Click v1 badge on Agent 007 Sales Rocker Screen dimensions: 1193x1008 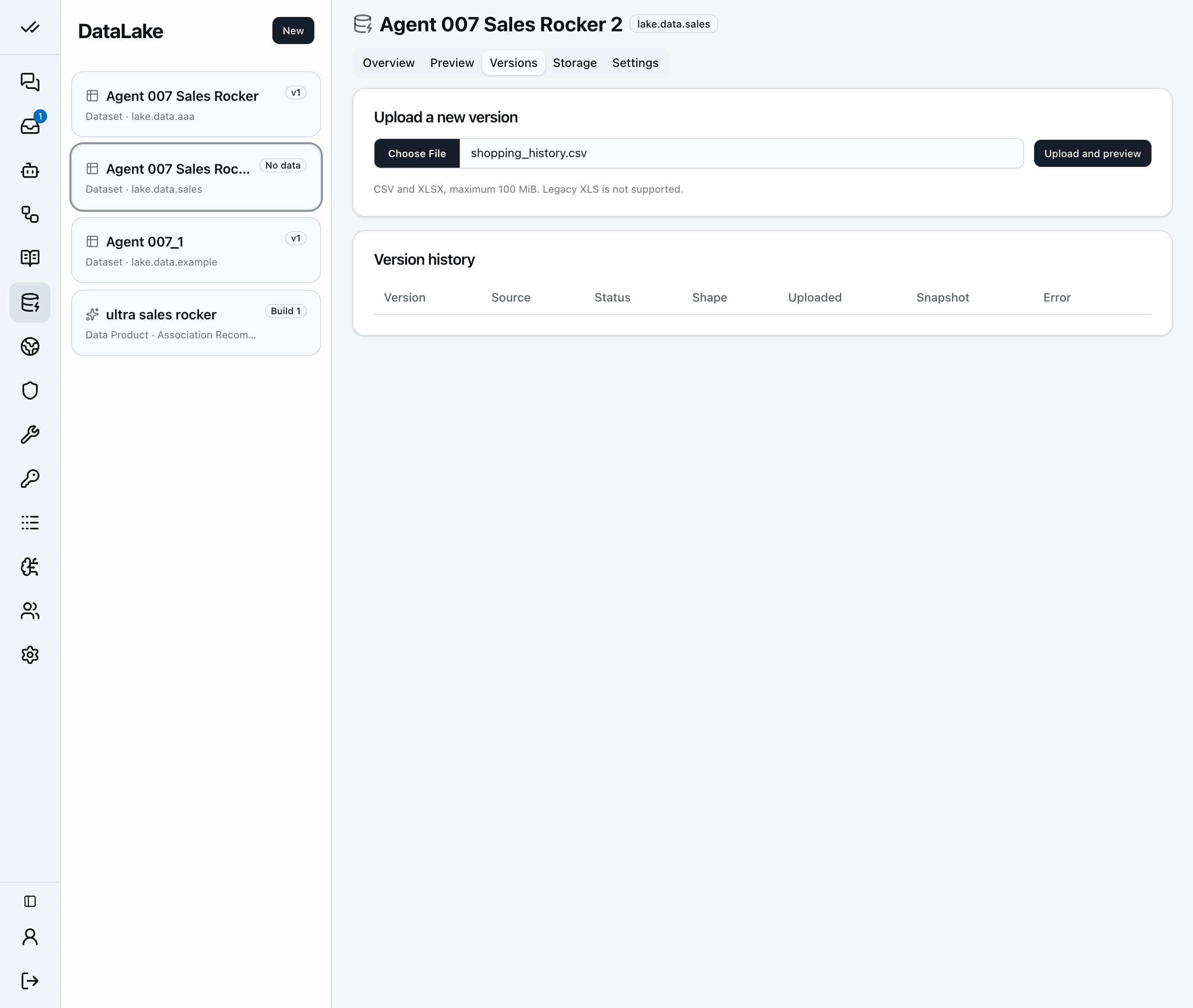coord(296,93)
